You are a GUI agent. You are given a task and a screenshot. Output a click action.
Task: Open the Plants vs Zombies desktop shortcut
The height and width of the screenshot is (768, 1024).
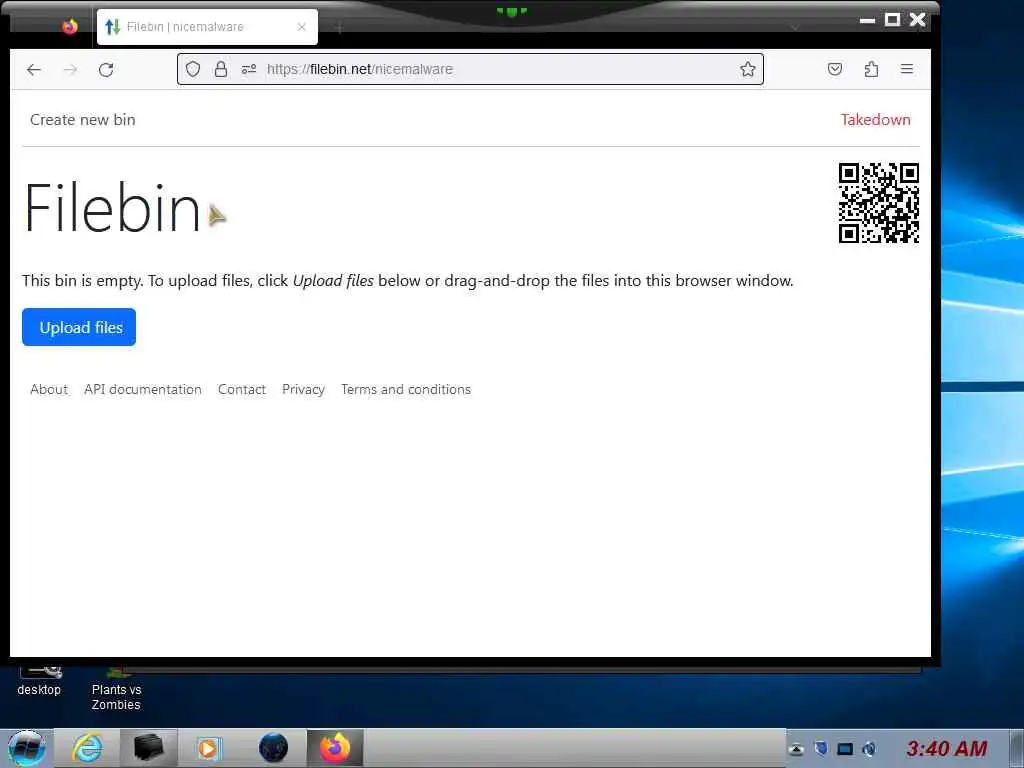point(116,689)
